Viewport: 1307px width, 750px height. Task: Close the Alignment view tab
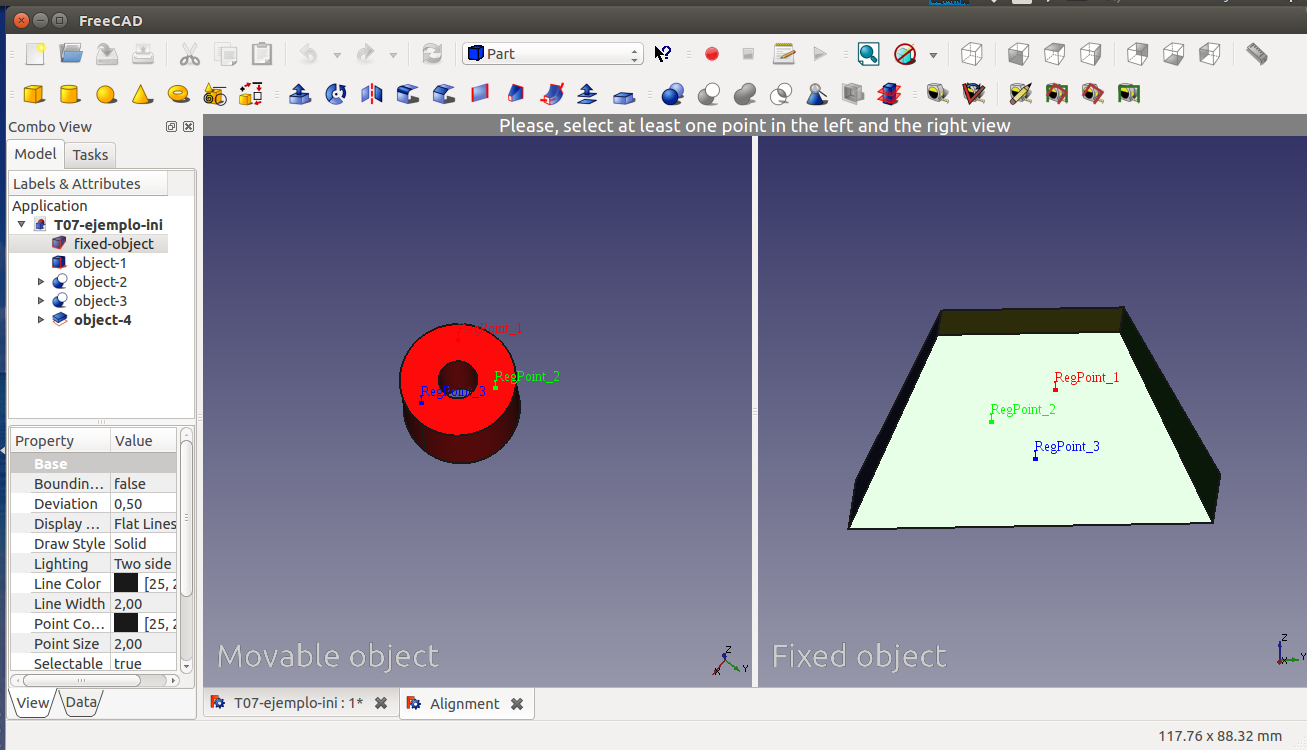(x=517, y=704)
